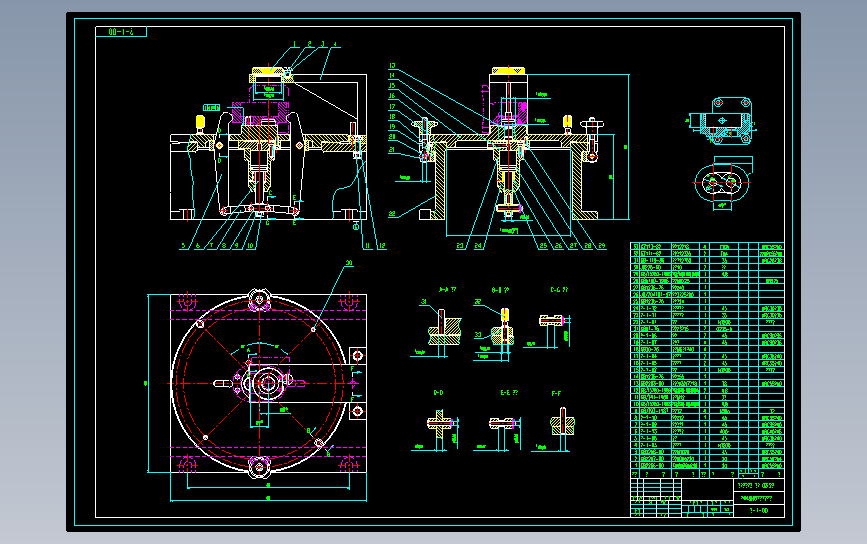
Task: Select balloon number 23 below side view
Action: tap(460, 246)
